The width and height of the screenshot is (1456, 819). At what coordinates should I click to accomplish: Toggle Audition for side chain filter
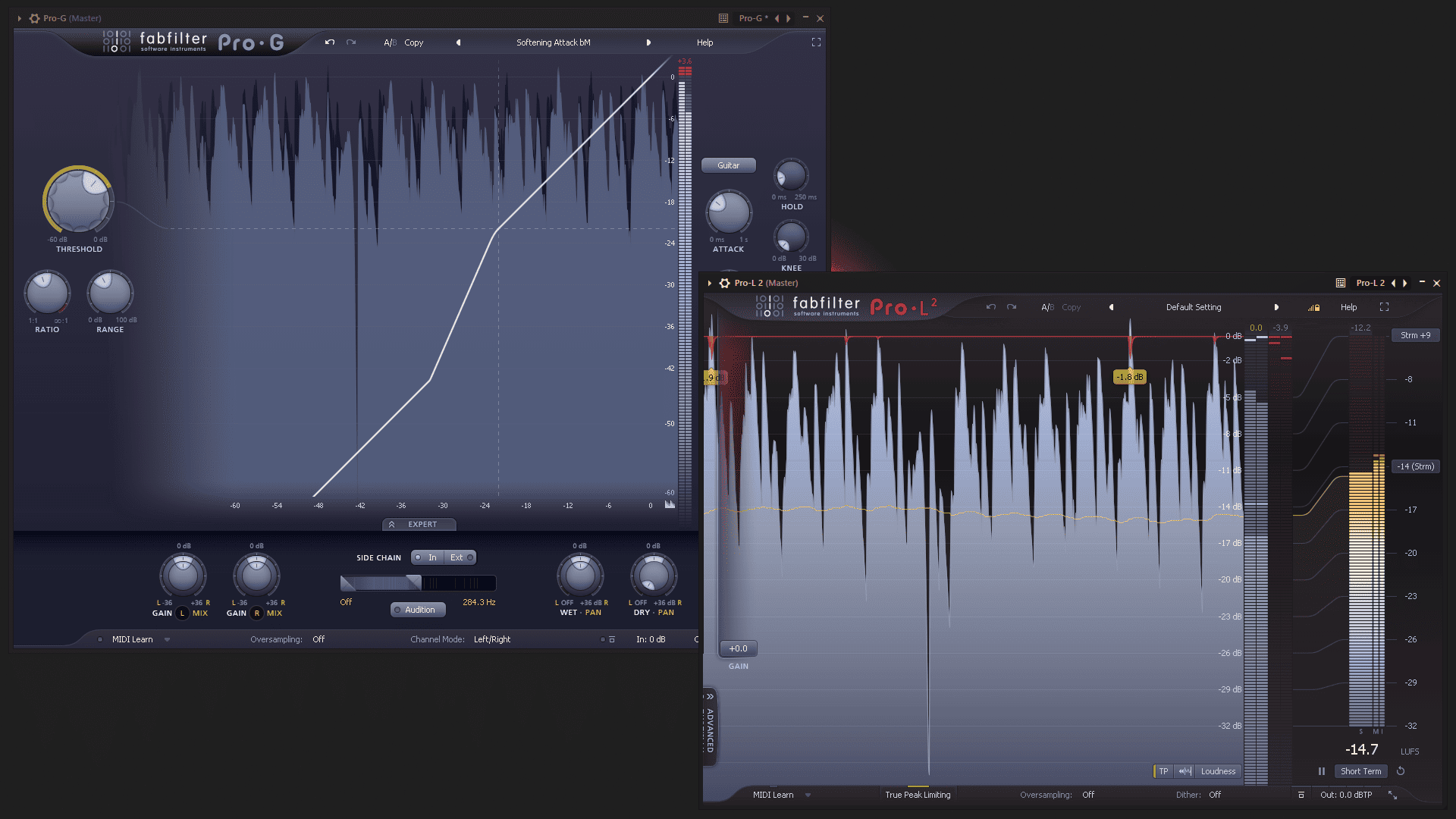[x=418, y=610]
